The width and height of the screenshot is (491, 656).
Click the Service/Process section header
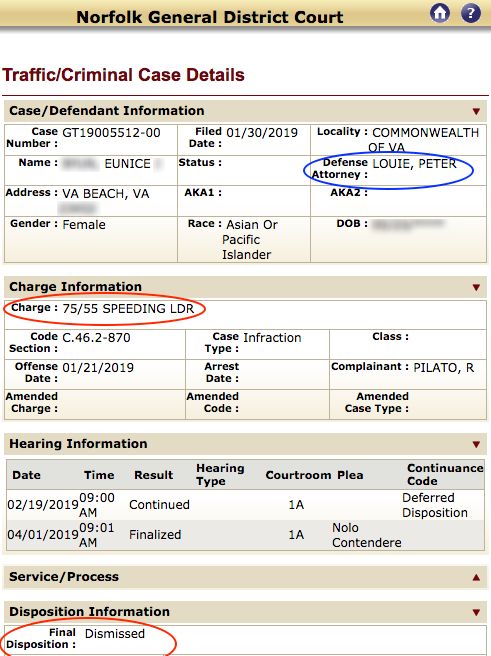[246, 577]
